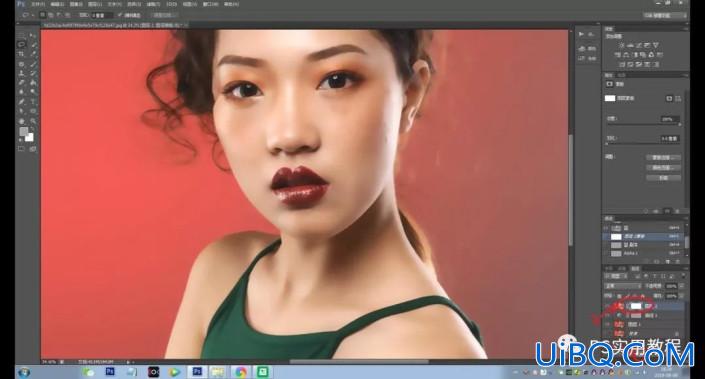Select the Paint Bucket tool
This screenshot has width=705, height=379.
click(x=33, y=83)
